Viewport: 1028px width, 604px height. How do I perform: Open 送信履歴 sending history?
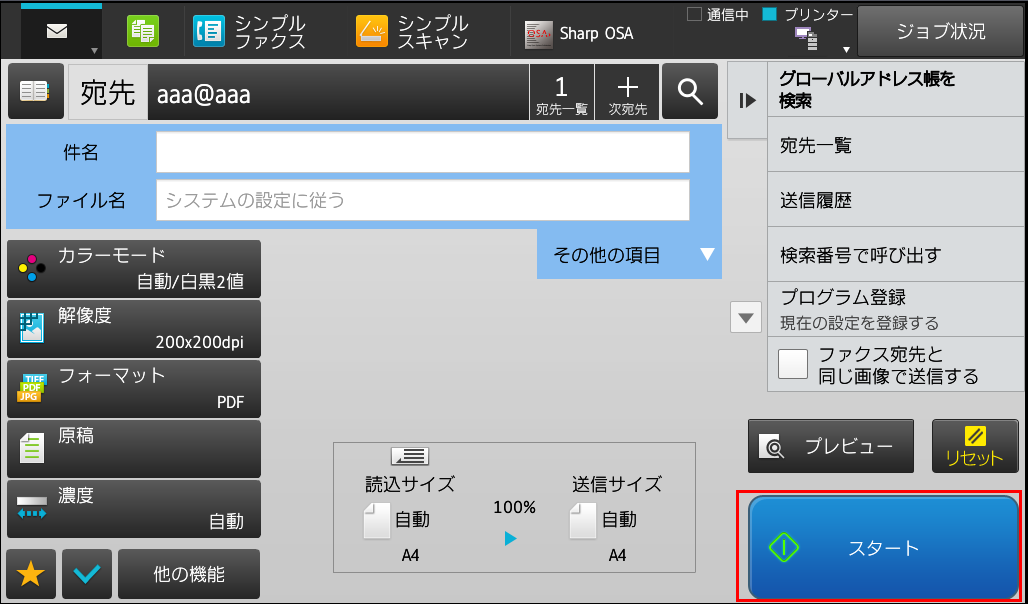click(x=896, y=200)
